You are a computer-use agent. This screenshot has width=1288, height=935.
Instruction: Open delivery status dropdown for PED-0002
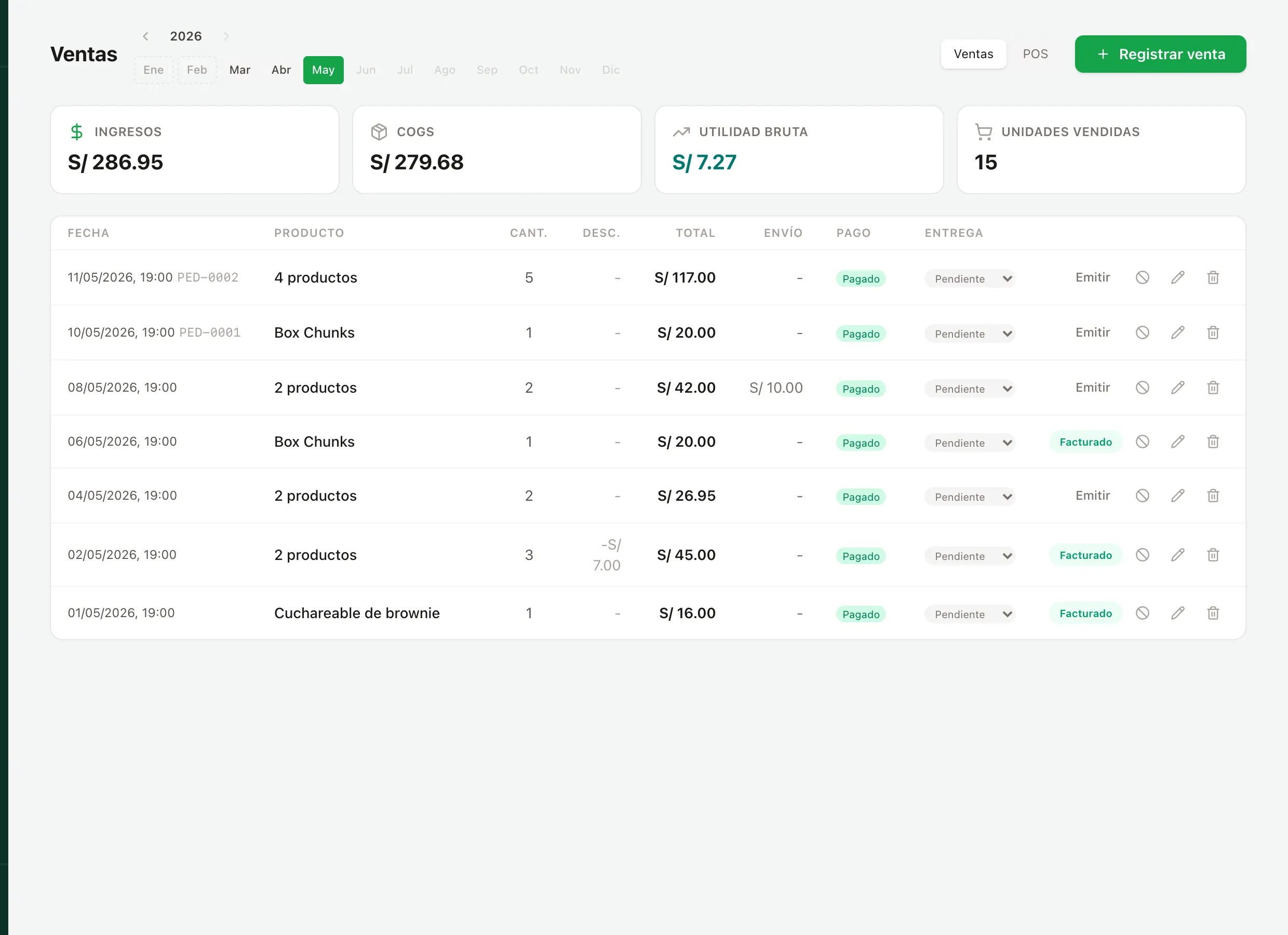pos(970,278)
